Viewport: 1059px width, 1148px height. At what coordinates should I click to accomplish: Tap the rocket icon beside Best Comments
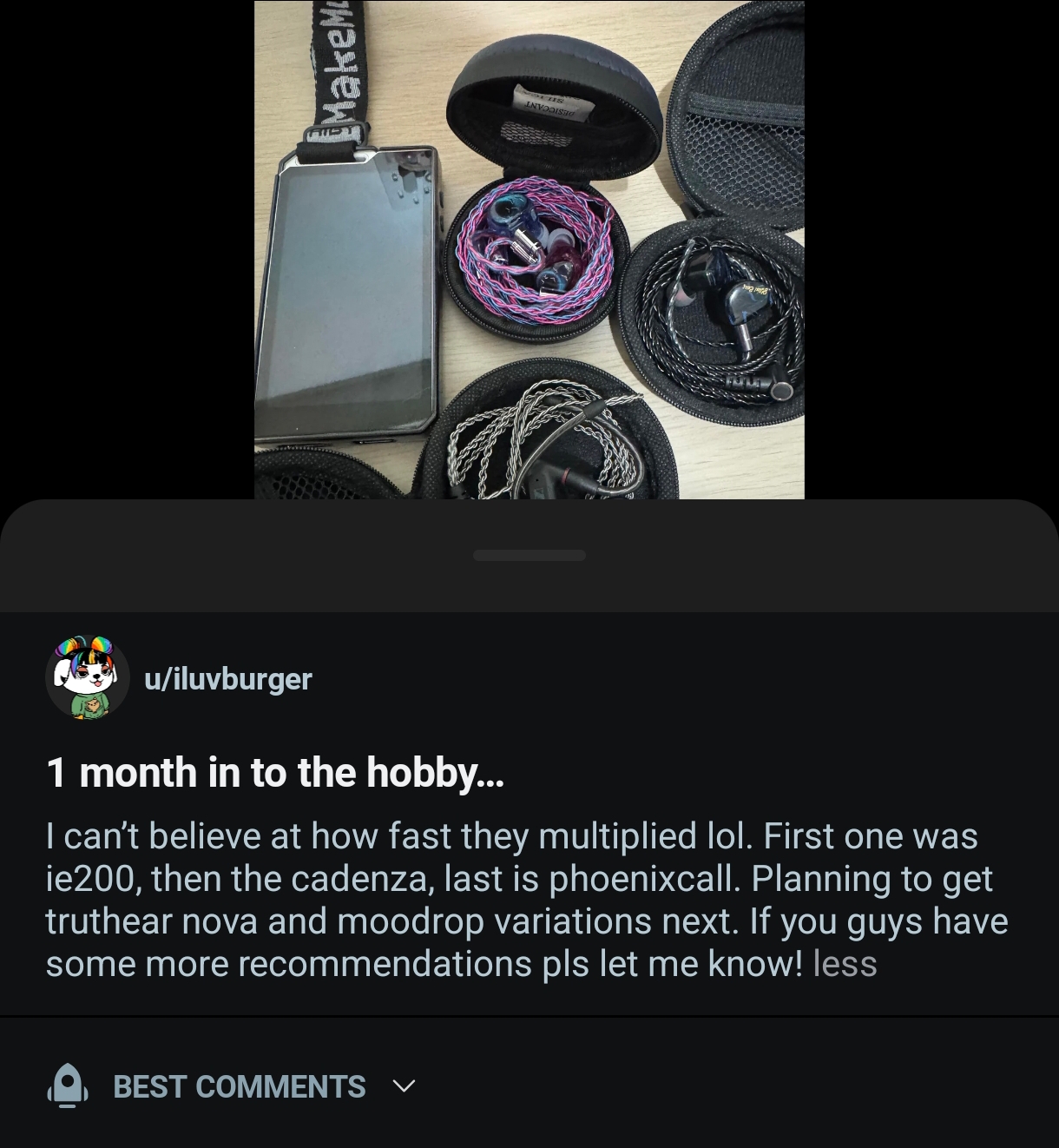pos(68,1085)
